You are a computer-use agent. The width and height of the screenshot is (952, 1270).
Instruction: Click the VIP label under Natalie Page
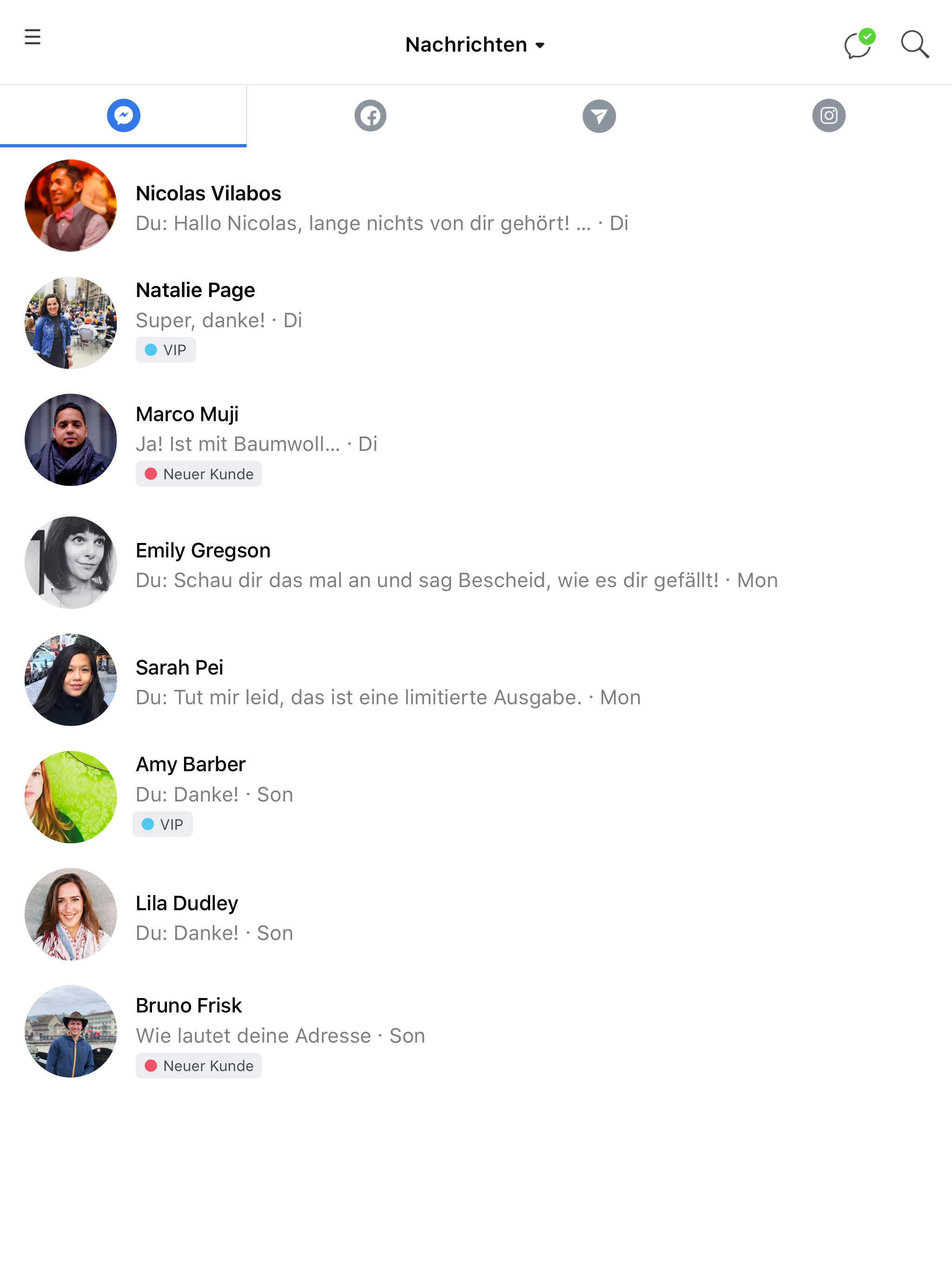tap(166, 350)
